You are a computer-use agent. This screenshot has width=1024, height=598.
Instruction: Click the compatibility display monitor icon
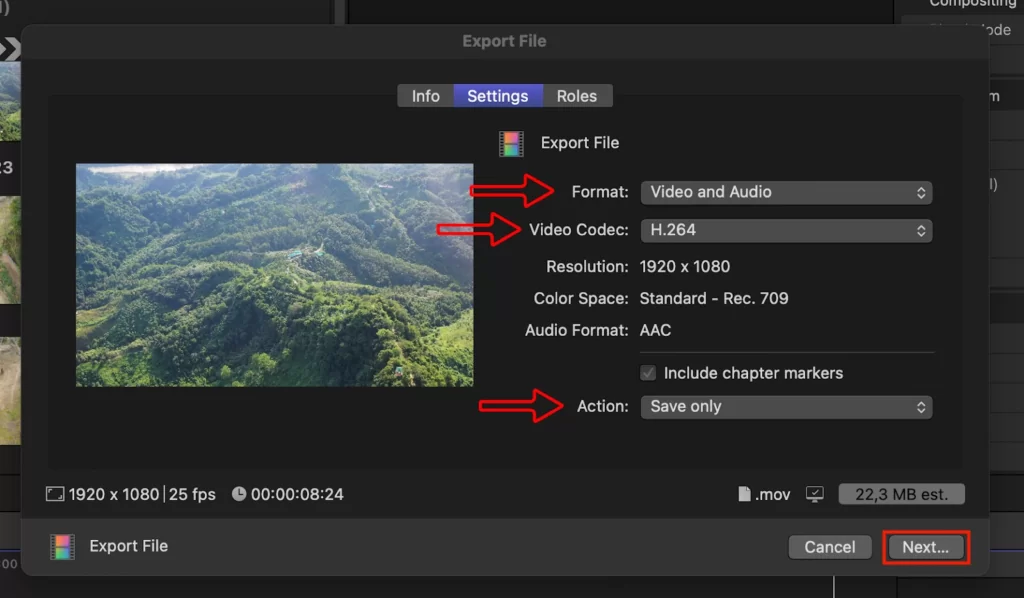point(814,494)
